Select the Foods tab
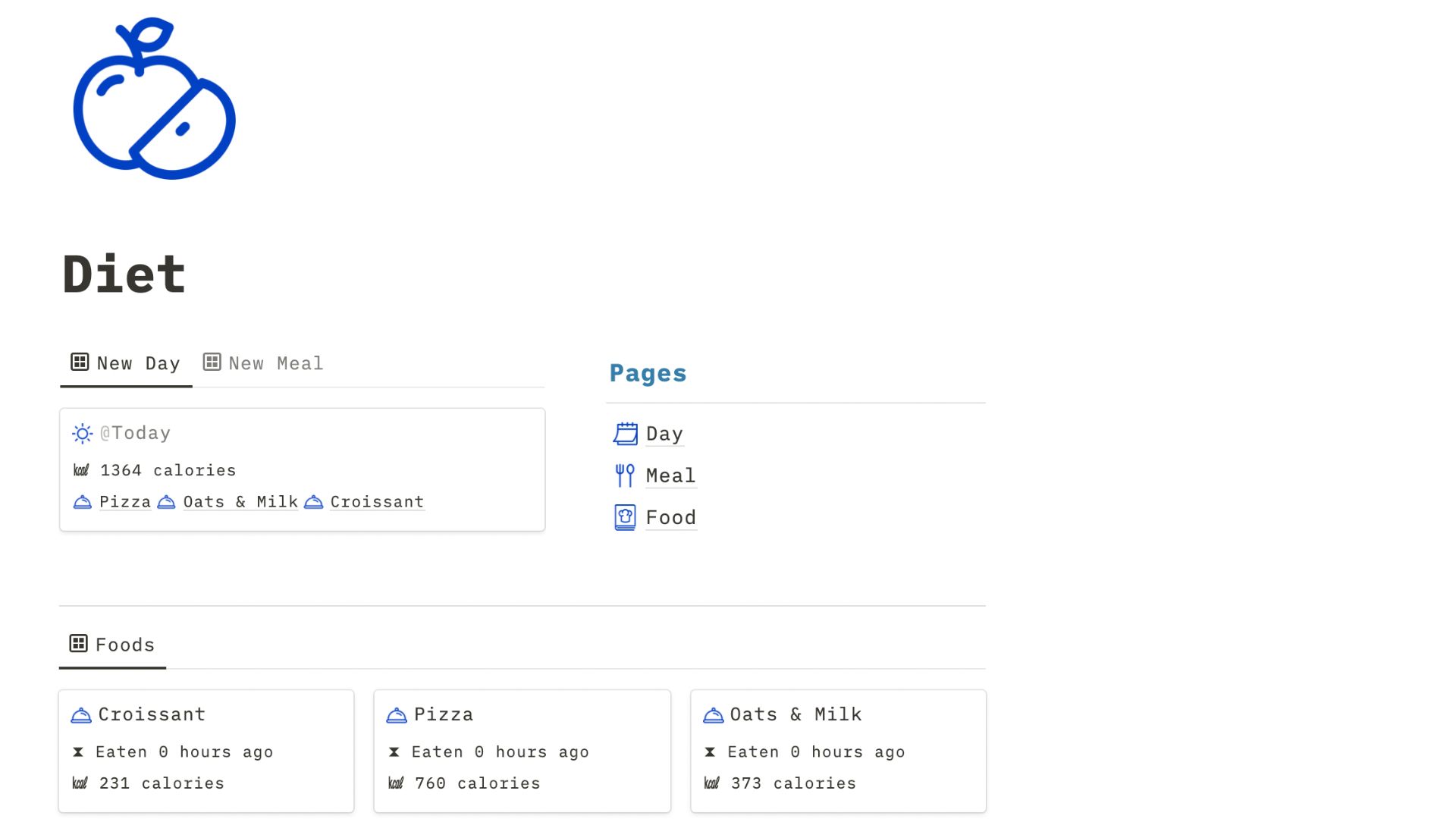This screenshot has width=1456, height=819. (112, 645)
